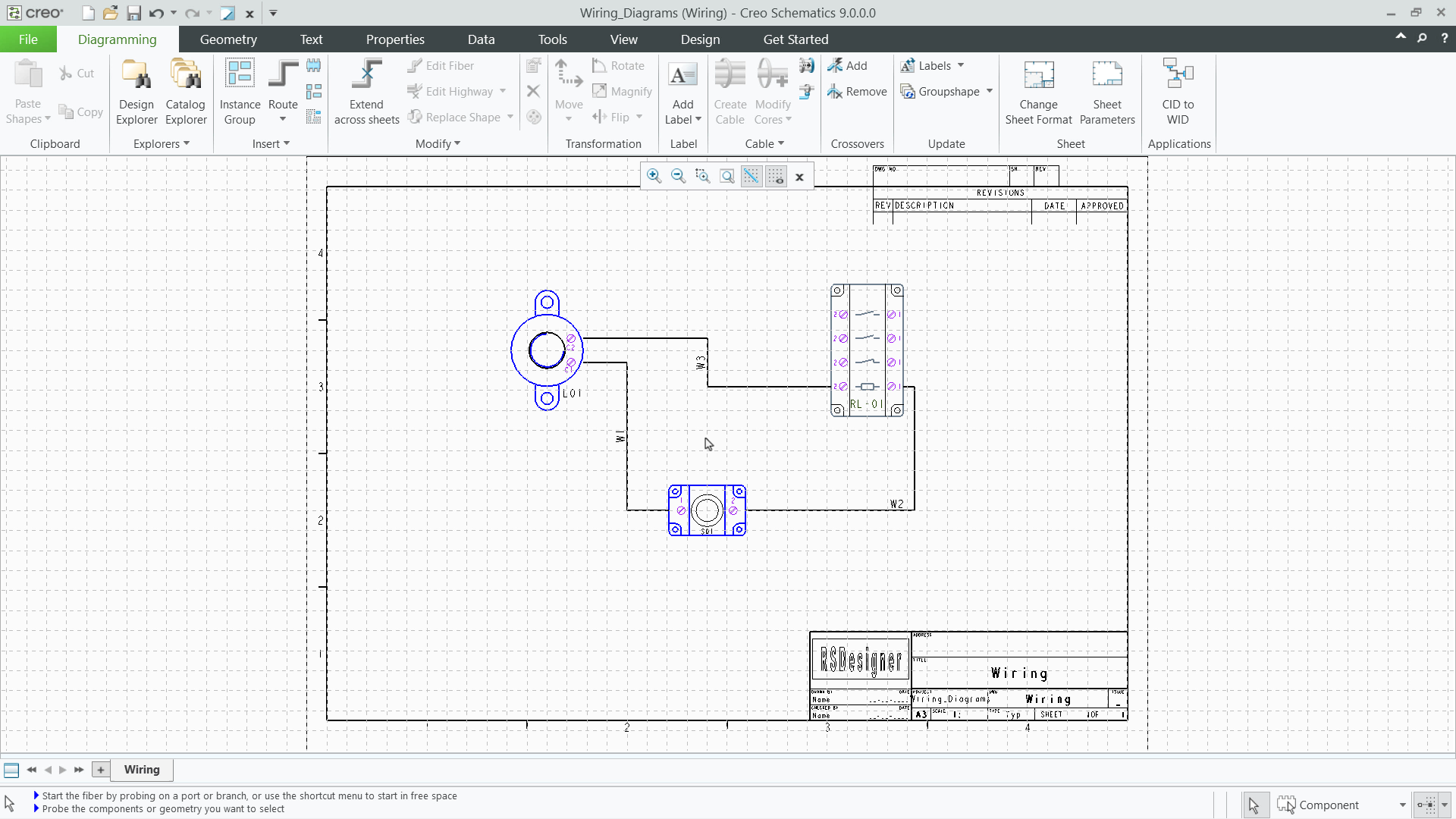The image size is (1456, 819).
Task: Switch to the Geometry tab
Action: (x=228, y=39)
